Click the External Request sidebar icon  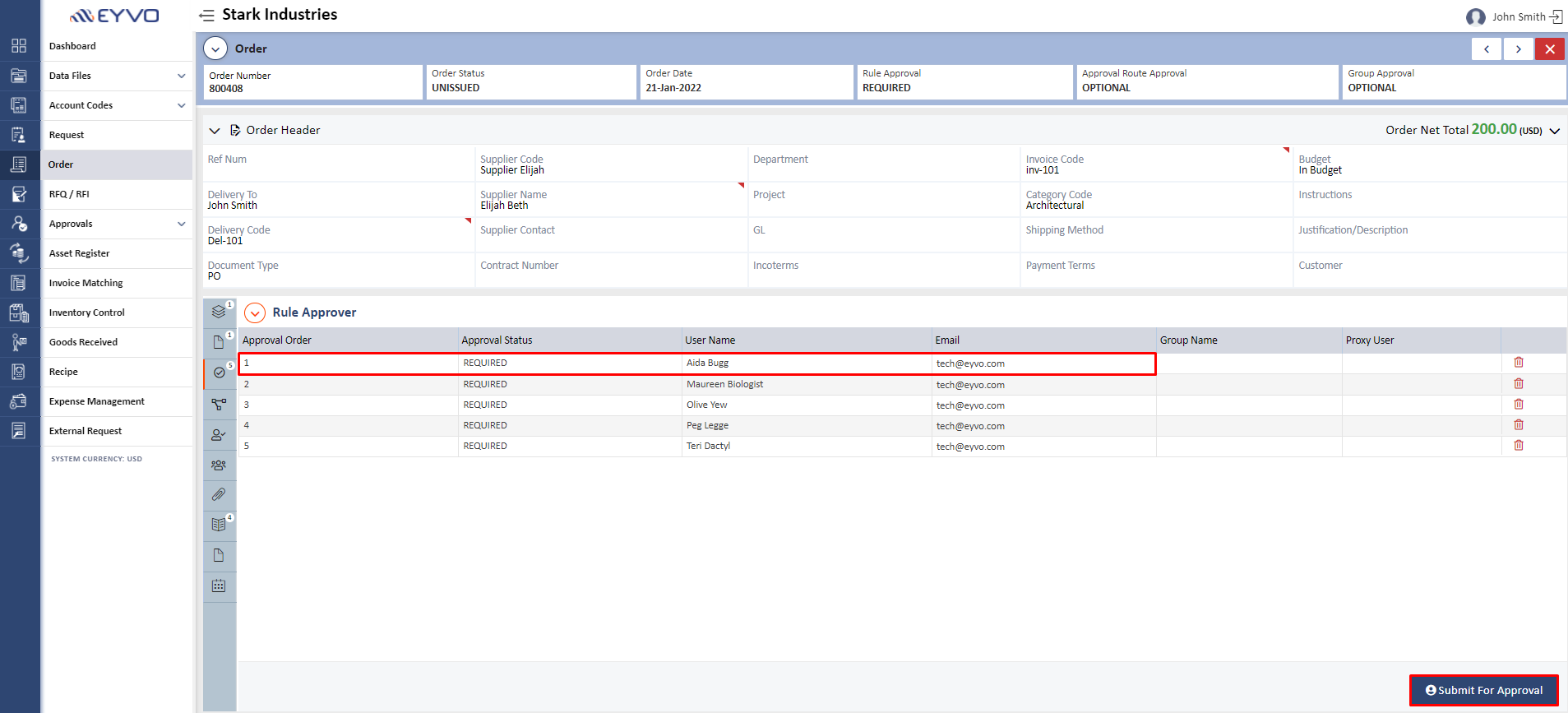click(19, 431)
